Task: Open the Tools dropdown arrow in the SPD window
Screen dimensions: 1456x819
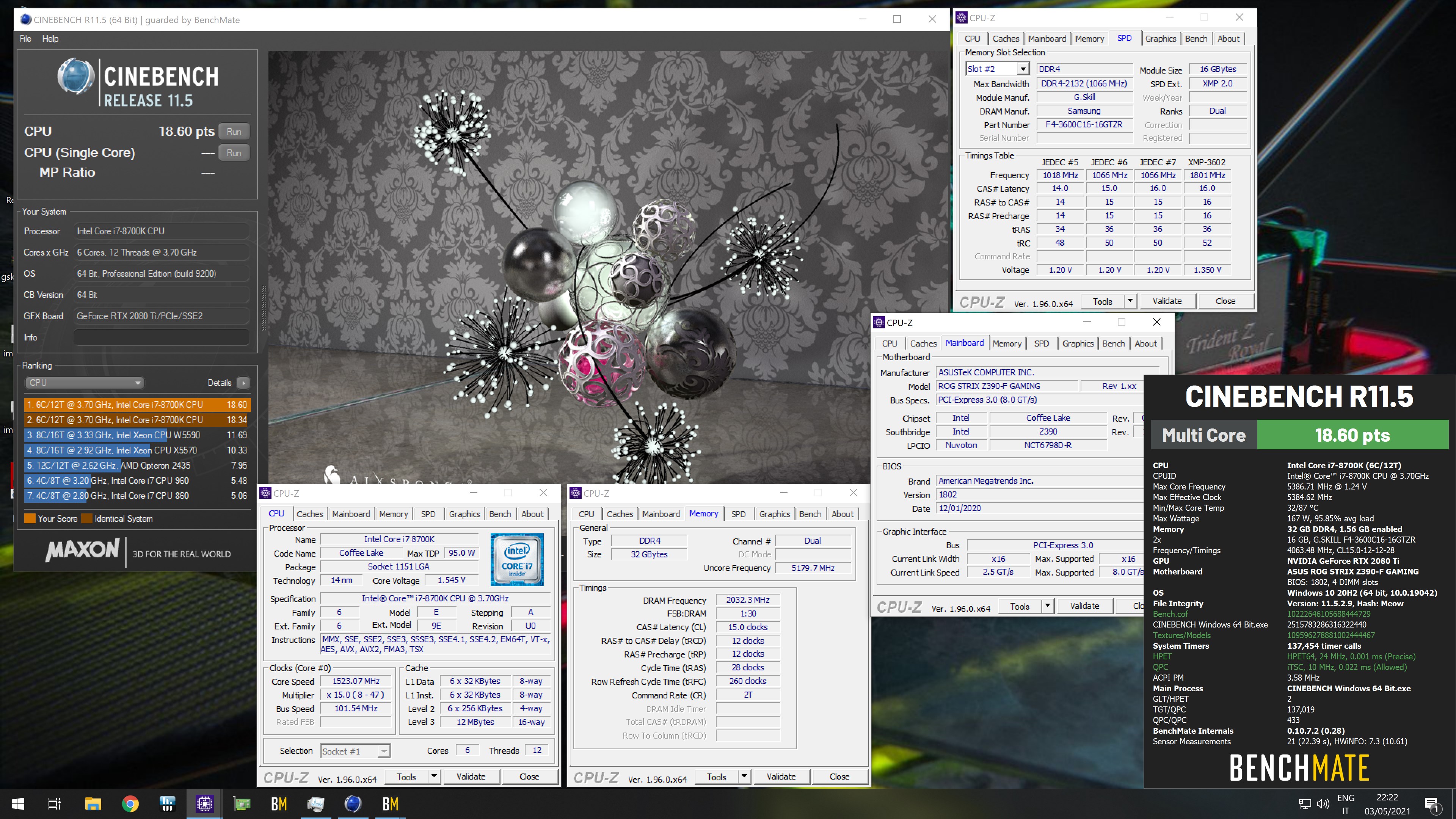Action: point(1130,301)
